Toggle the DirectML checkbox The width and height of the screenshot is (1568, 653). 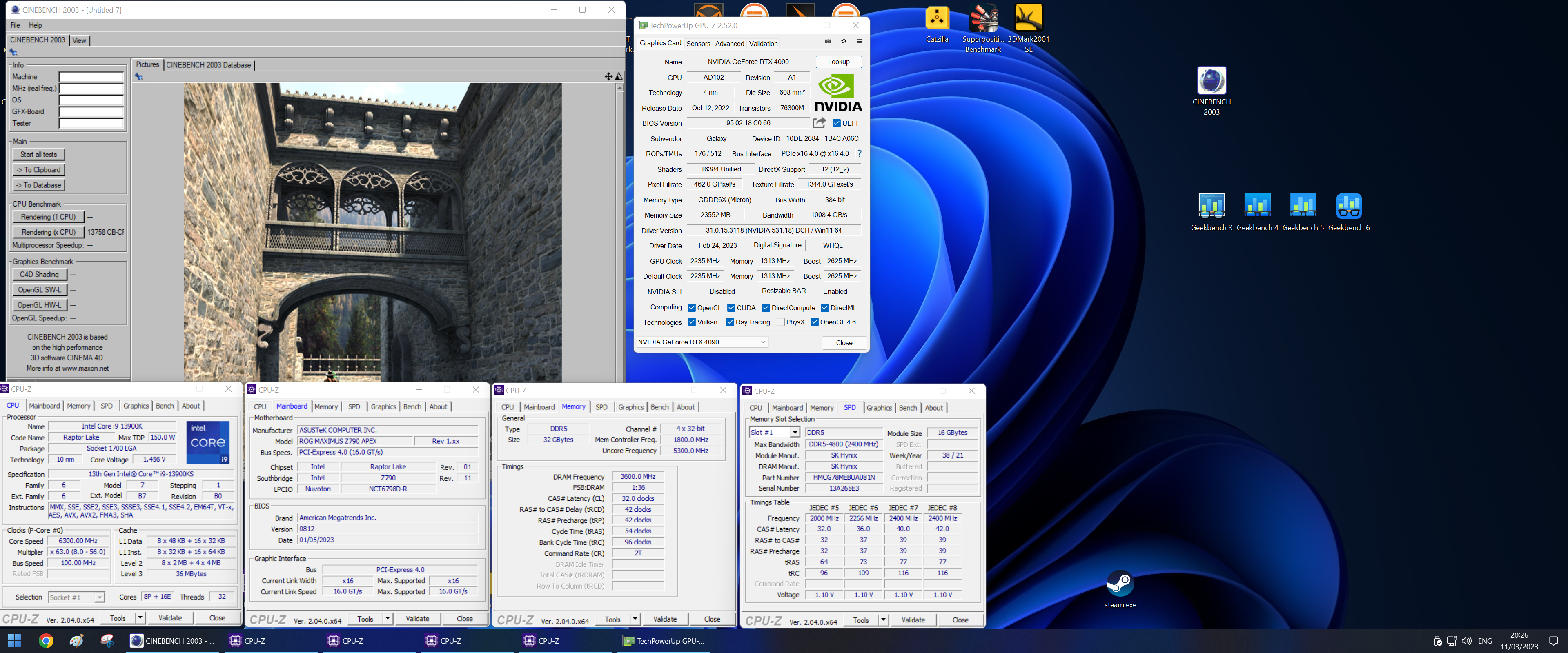824,307
